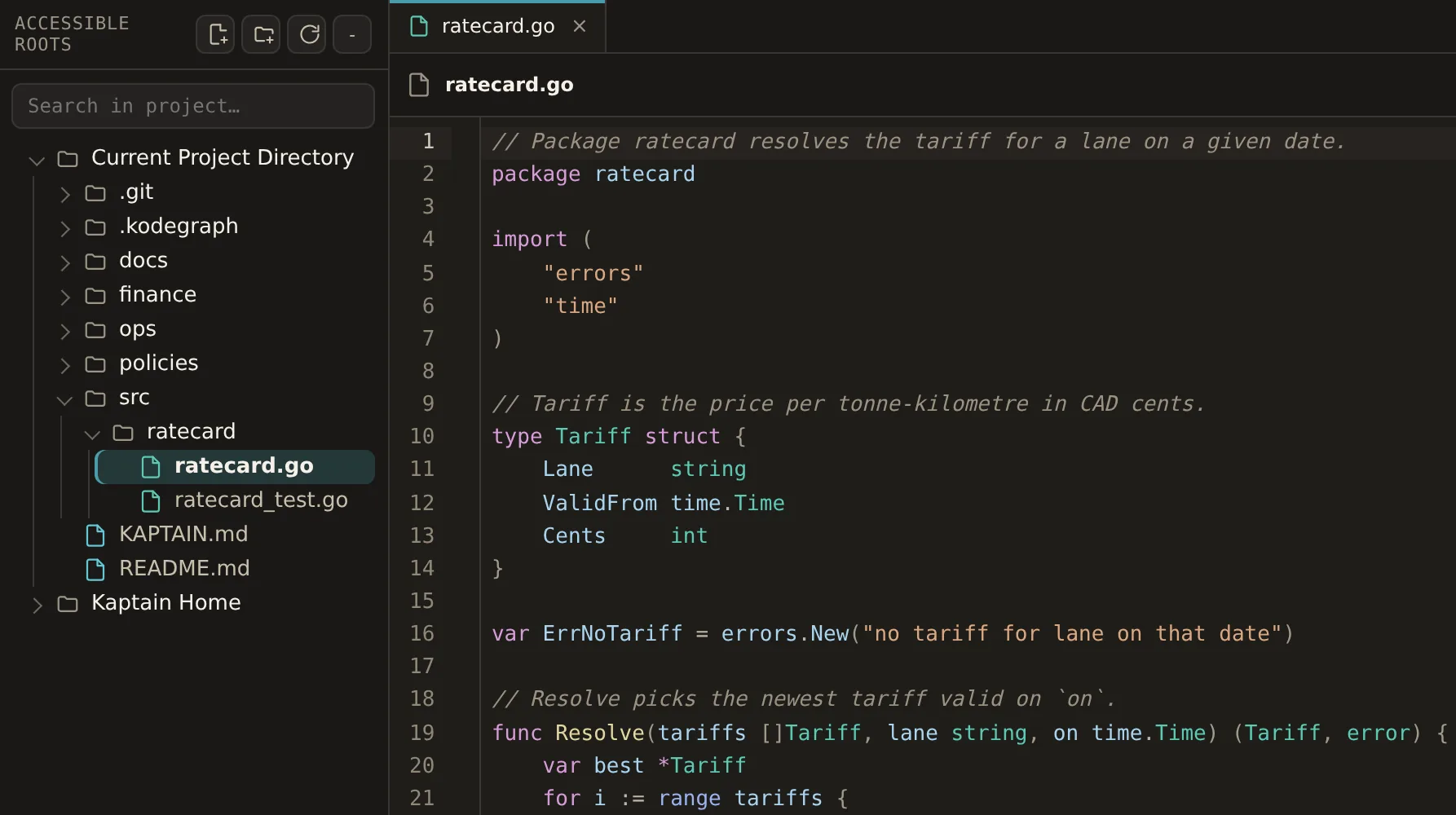The height and width of the screenshot is (815, 1456).
Task: Collapse the ratecard folder chevron
Action: (x=92, y=433)
